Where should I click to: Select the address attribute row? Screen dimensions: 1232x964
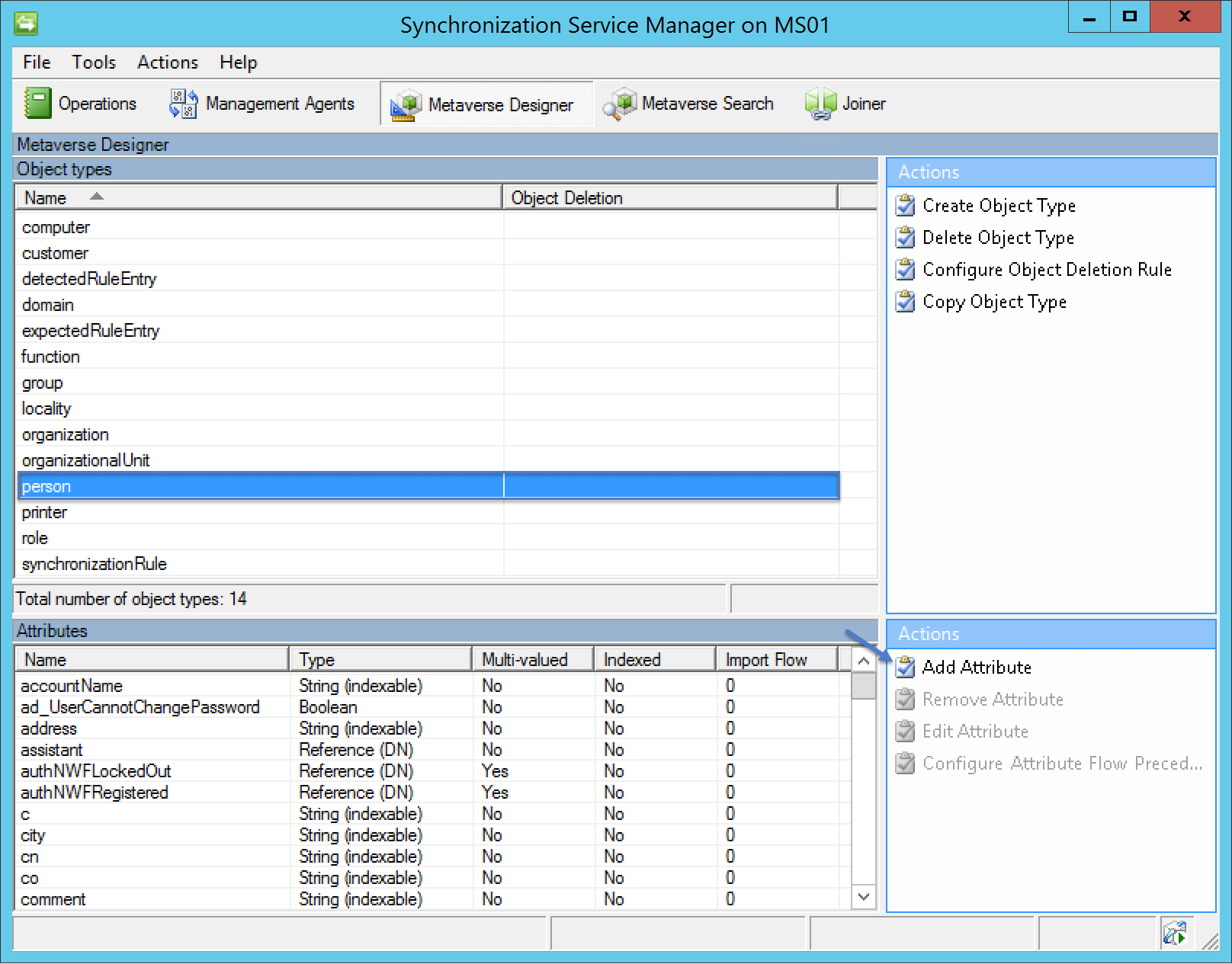pyautogui.click(x=432, y=729)
